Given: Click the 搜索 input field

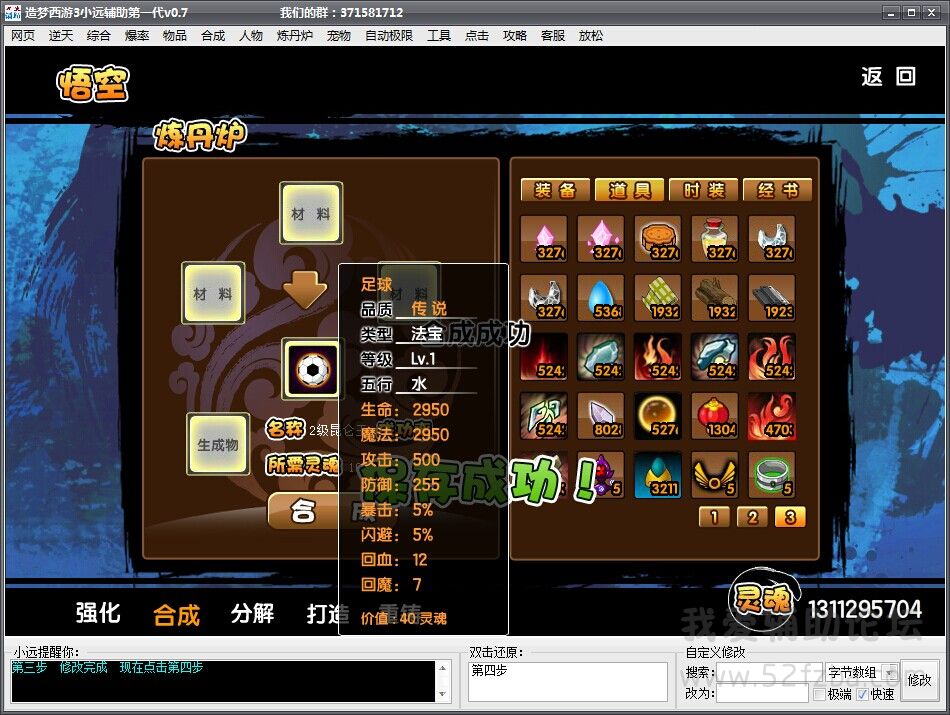Looking at the screenshot, I should [x=770, y=673].
